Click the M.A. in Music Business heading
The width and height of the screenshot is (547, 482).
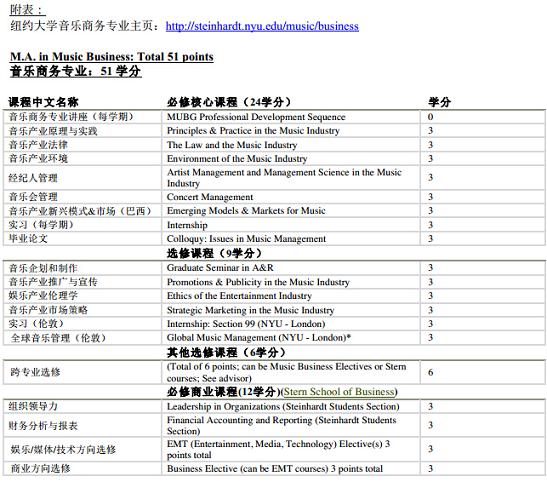[112, 57]
